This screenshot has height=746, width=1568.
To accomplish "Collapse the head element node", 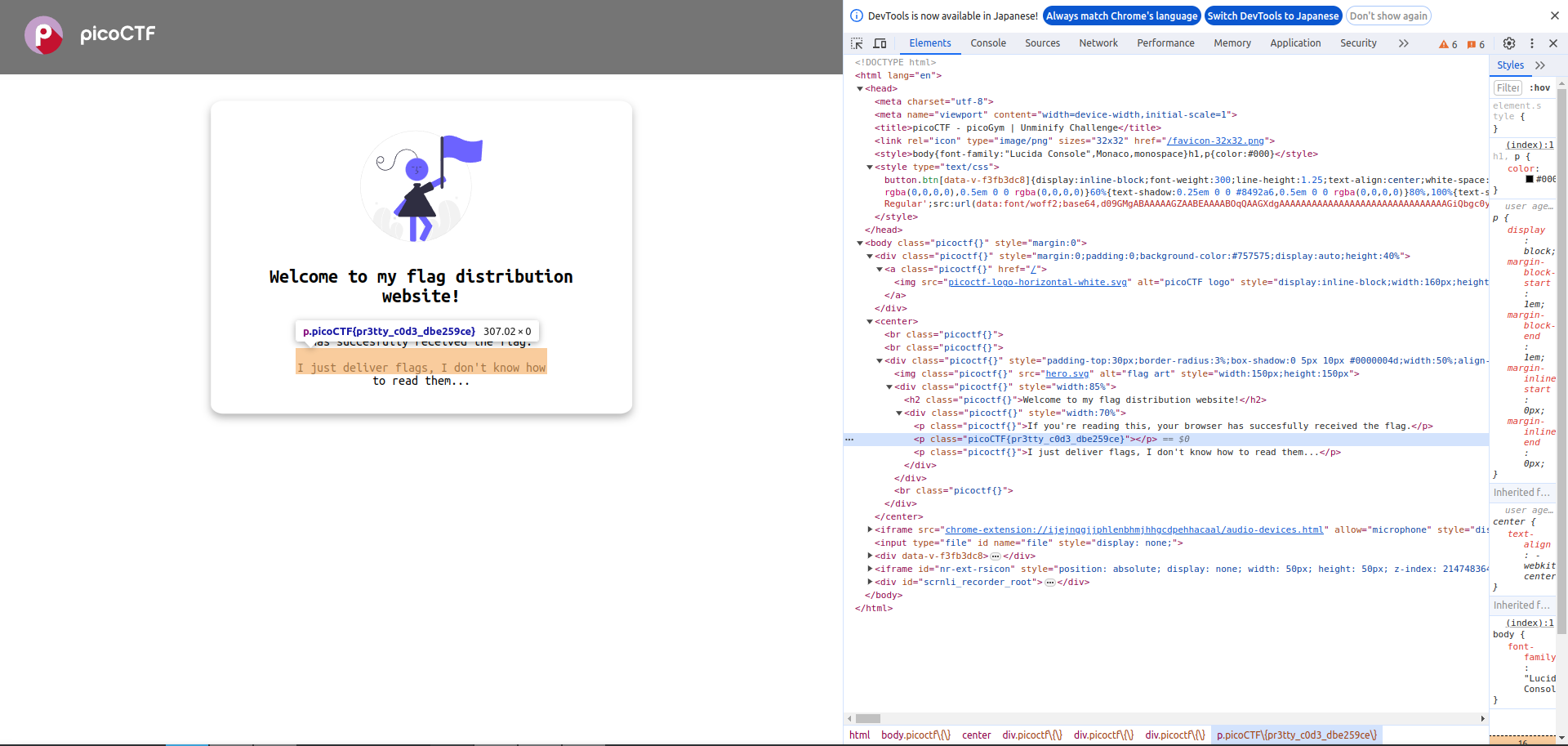I will [x=860, y=88].
